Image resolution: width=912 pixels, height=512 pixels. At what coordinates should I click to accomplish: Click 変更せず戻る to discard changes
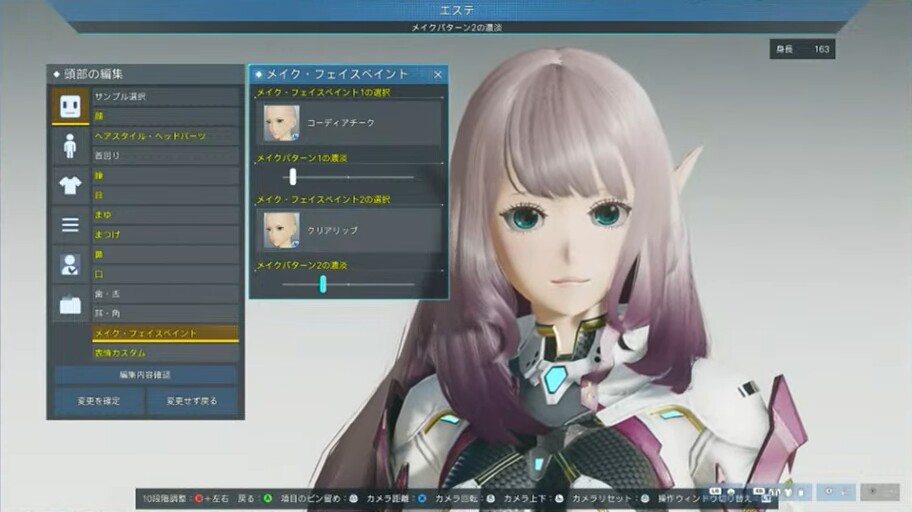(x=192, y=401)
